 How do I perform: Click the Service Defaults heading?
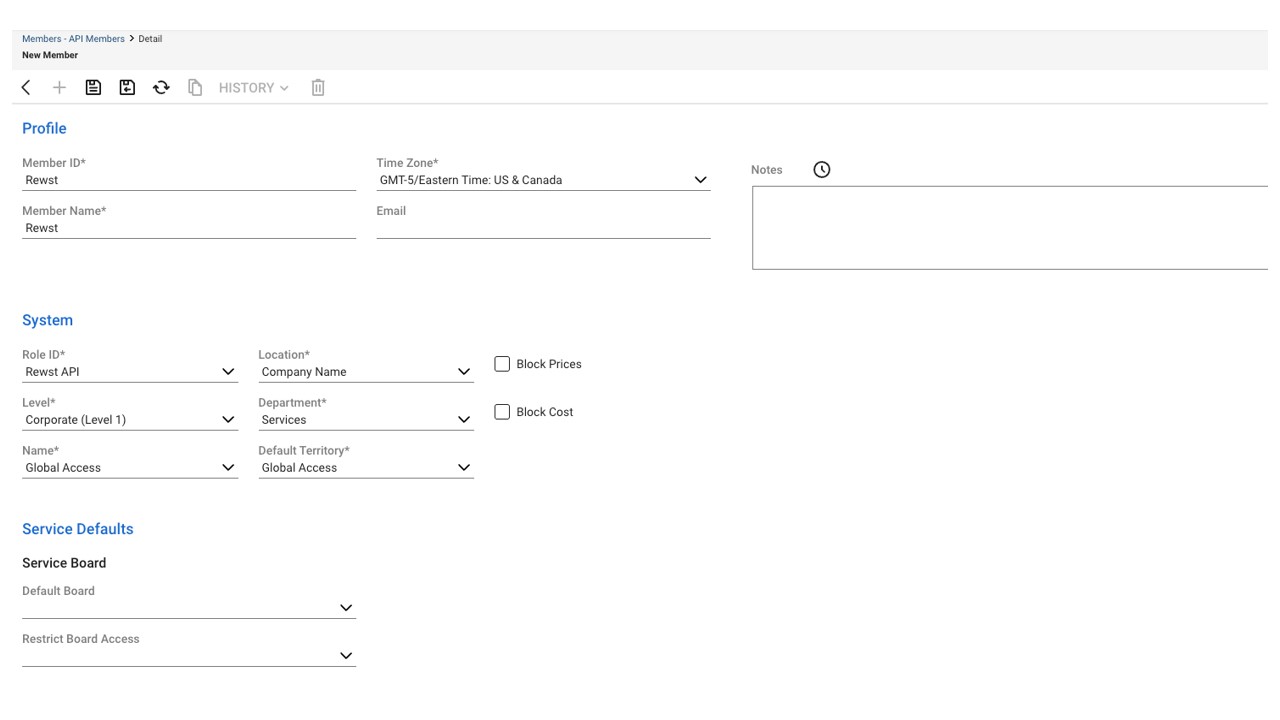tap(78, 528)
